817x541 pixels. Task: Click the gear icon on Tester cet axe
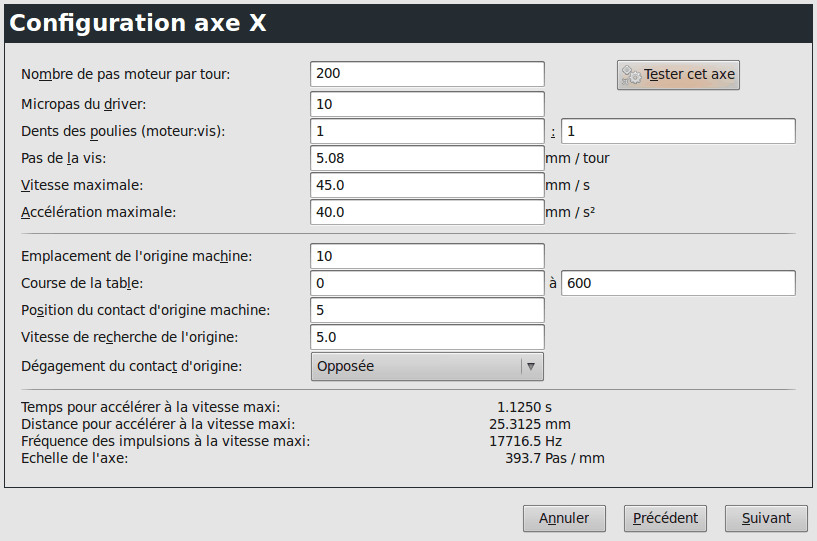click(631, 75)
